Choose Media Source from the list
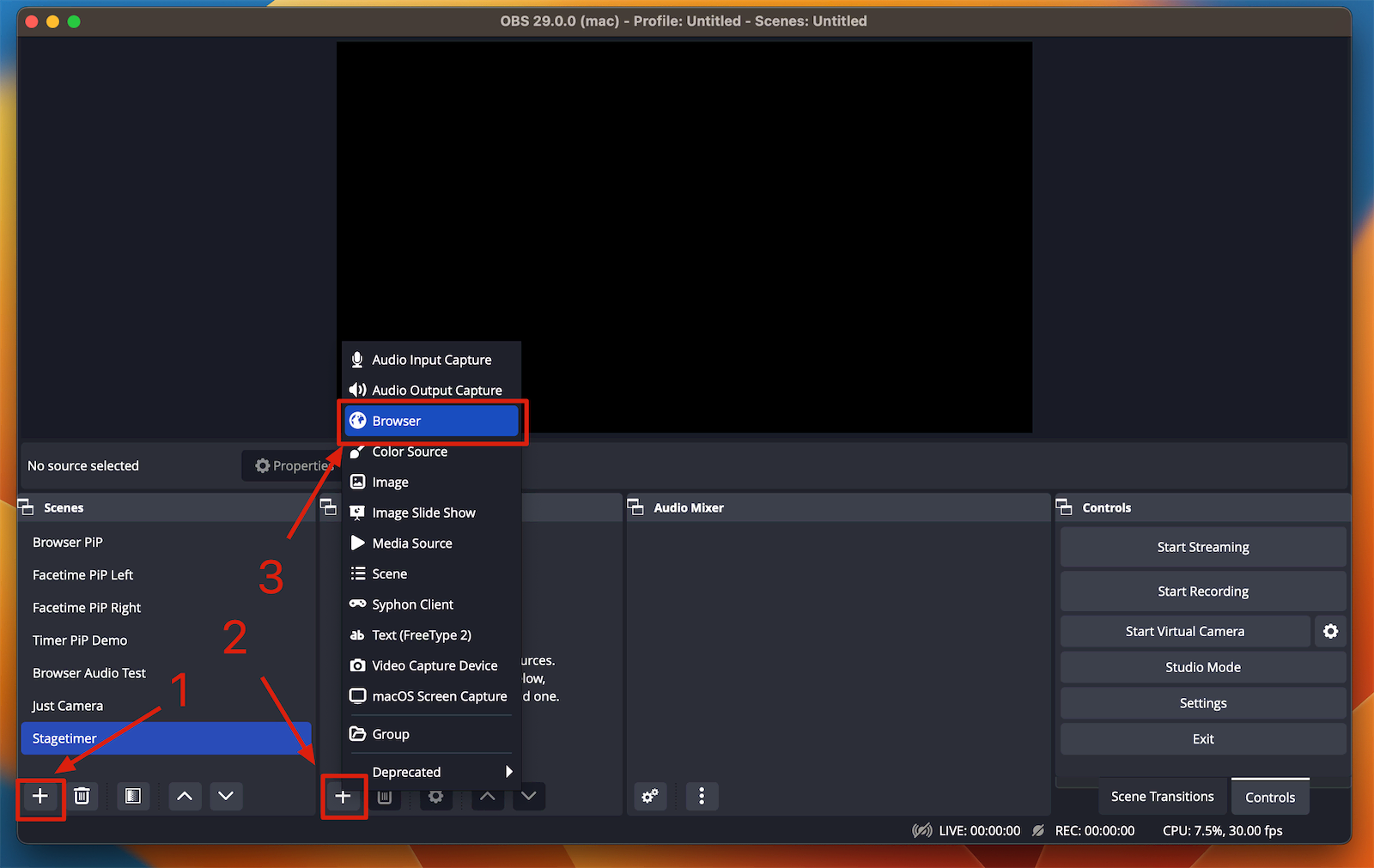The image size is (1374, 868). [411, 543]
